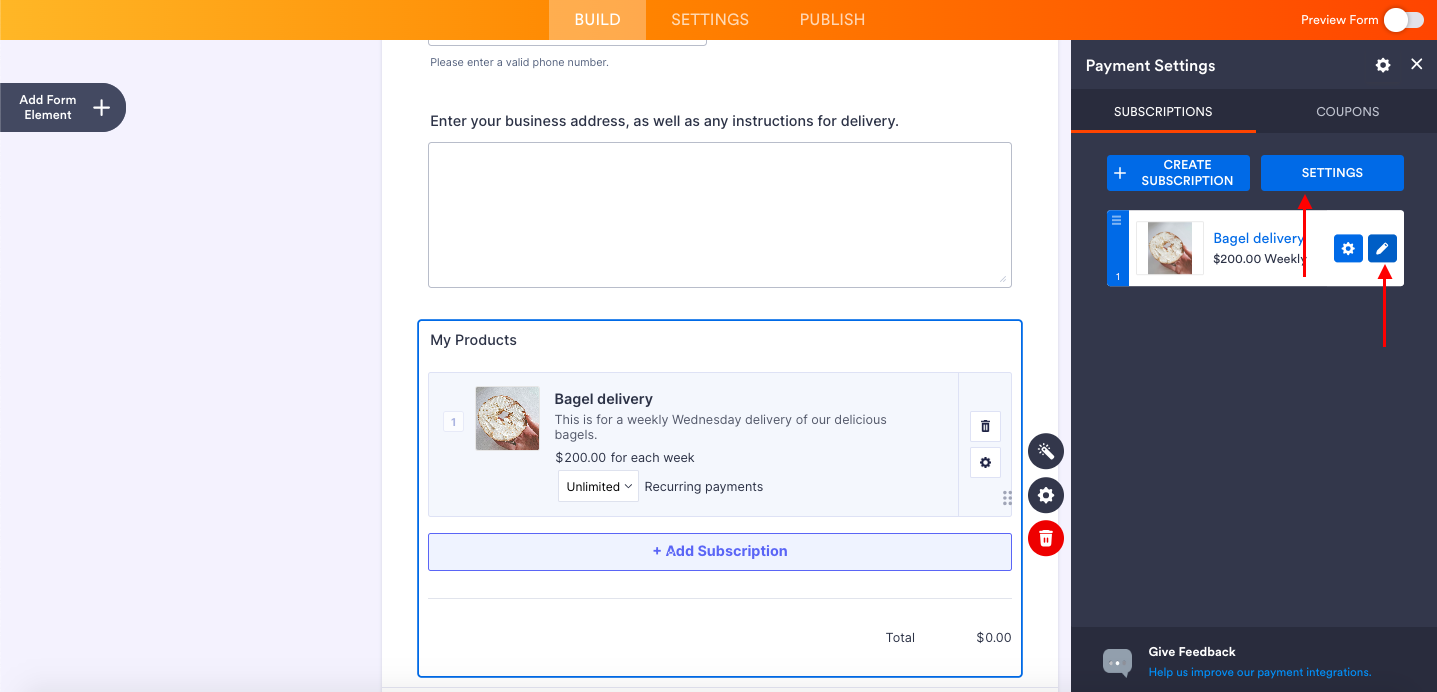Click the drag handle on the subscription row
Viewport: 1437px width, 692px height.
click(x=1117, y=220)
